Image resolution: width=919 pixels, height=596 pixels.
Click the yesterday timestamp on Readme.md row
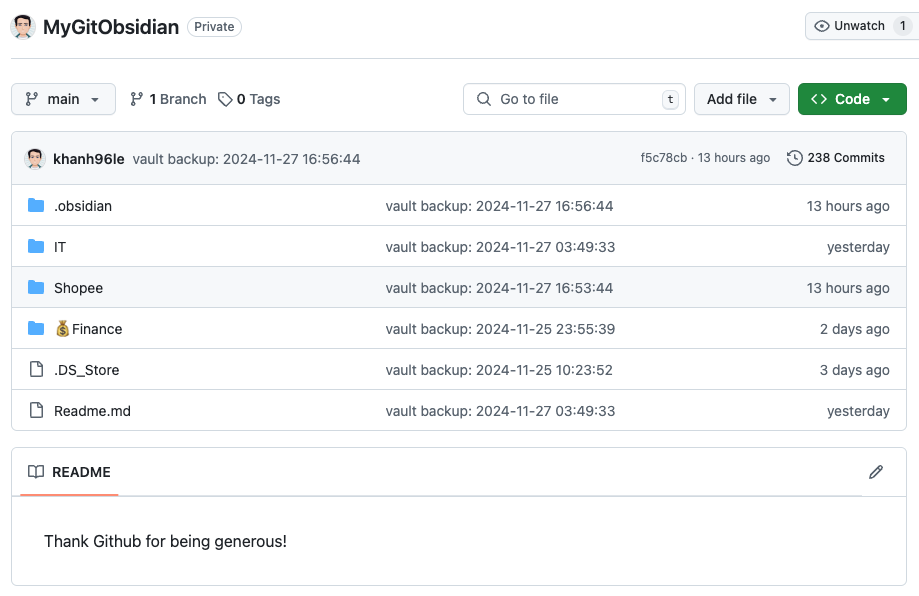tap(858, 411)
